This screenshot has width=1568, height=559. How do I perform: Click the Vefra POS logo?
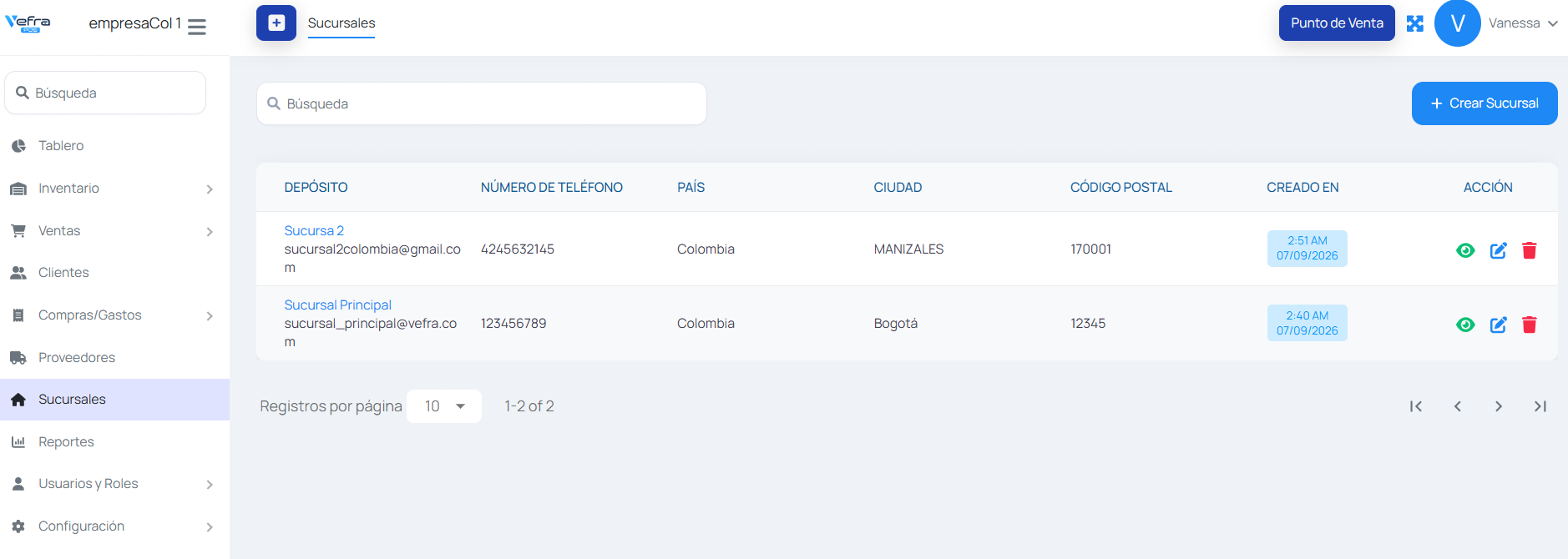28,23
